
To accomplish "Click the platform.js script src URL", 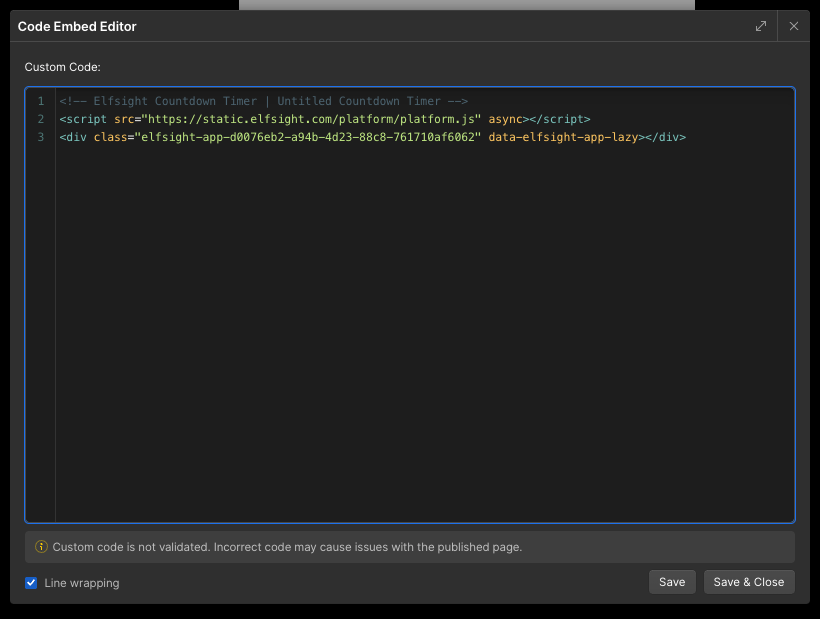I will [x=311, y=119].
